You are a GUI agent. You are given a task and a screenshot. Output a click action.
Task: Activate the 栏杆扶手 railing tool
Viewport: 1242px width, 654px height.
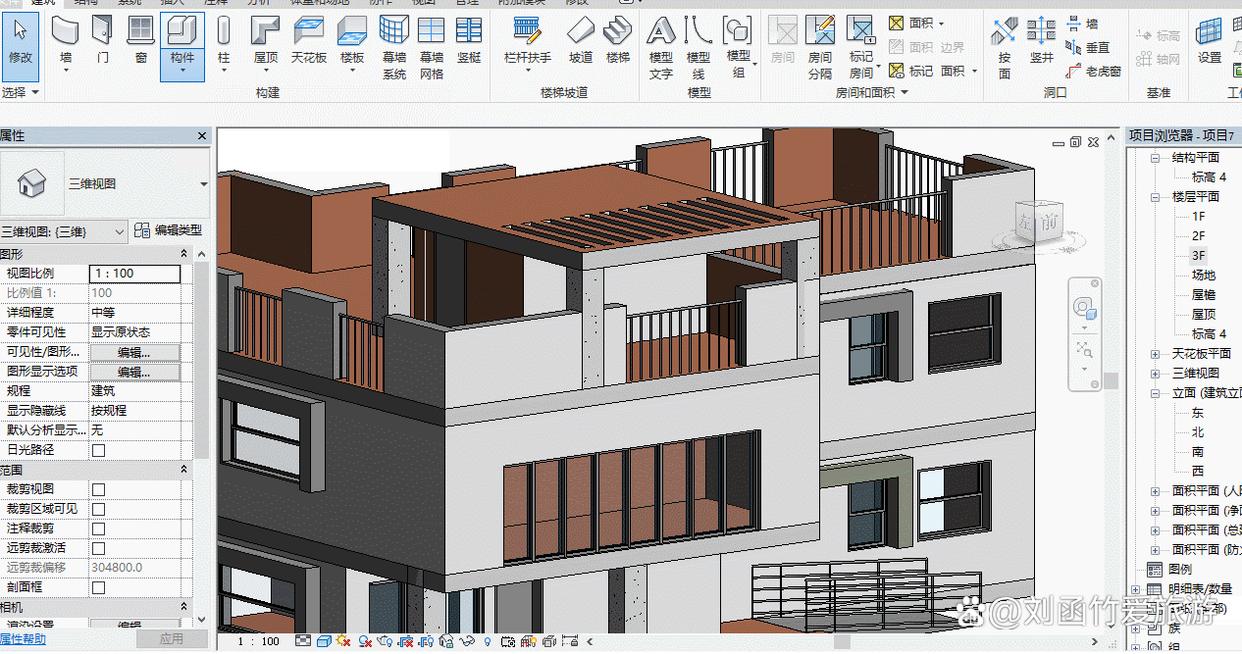click(x=527, y=44)
